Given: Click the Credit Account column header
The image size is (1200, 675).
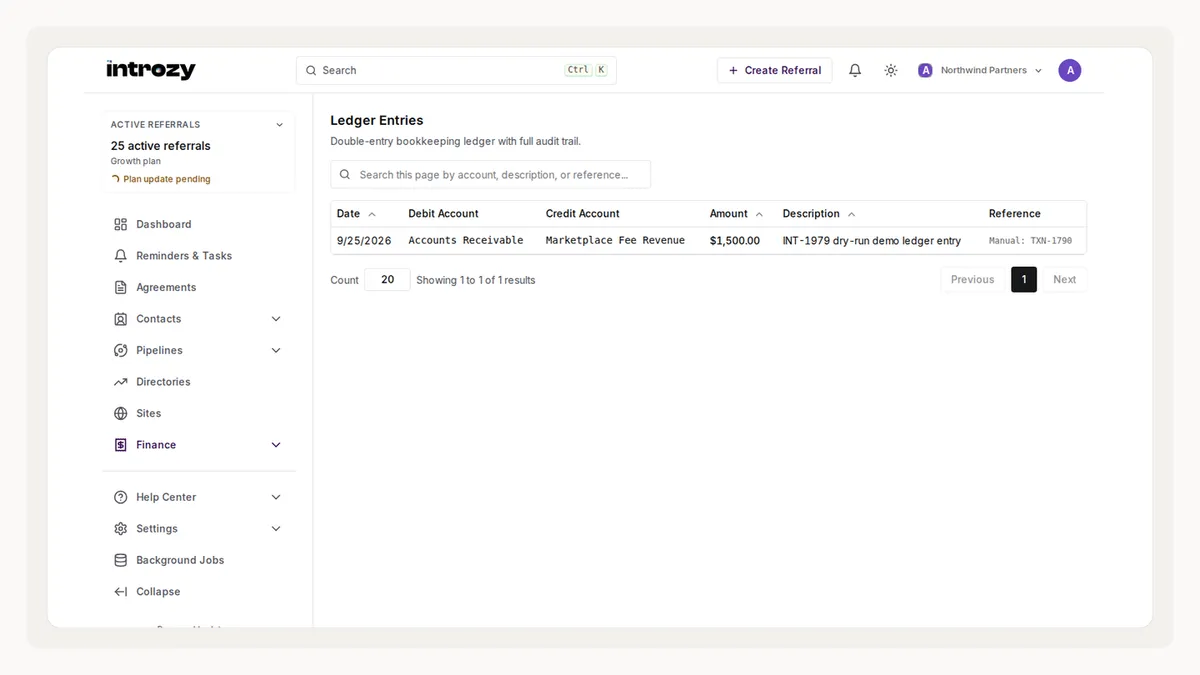Looking at the screenshot, I should click(583, 214).
